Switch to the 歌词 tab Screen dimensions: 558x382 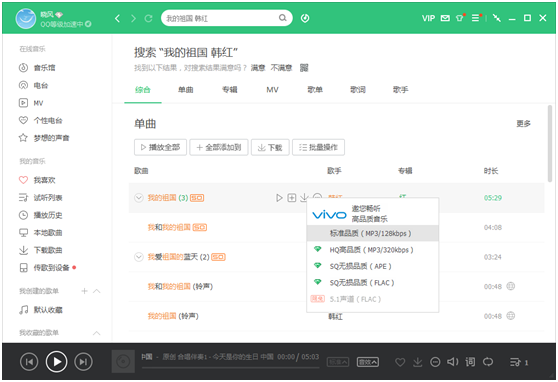tap(358, 90)
